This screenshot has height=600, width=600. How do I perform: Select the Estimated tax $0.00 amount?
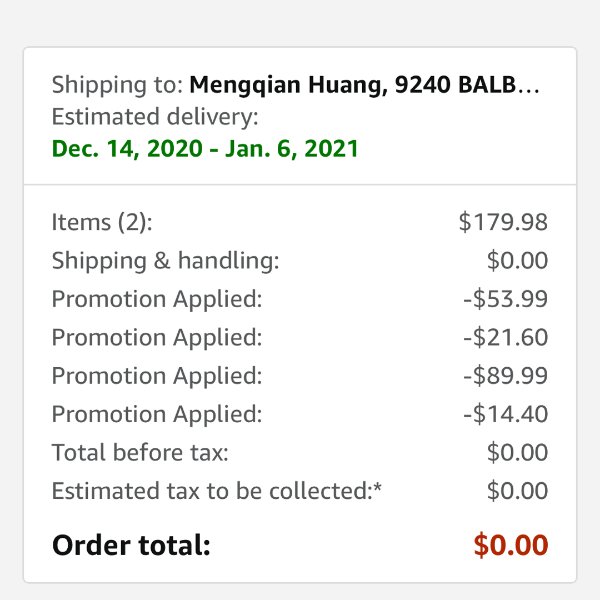517,491
